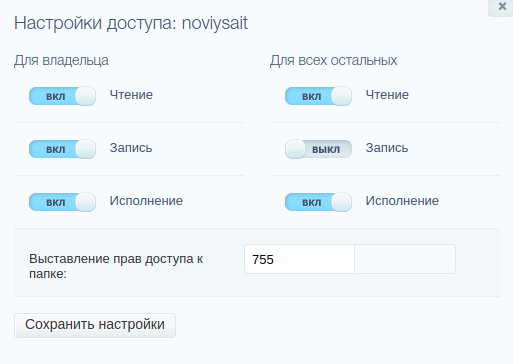The width and height of the screenshot is (513, 364).
Task: Click the permissions field containing 755
Action: [x=299, y=259]
